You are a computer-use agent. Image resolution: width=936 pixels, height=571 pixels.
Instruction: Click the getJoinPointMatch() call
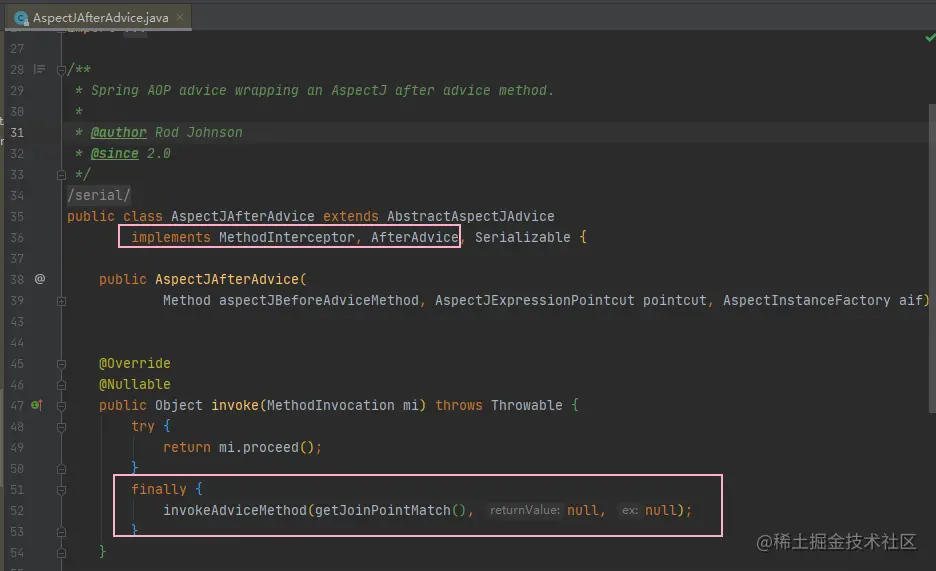390,510
